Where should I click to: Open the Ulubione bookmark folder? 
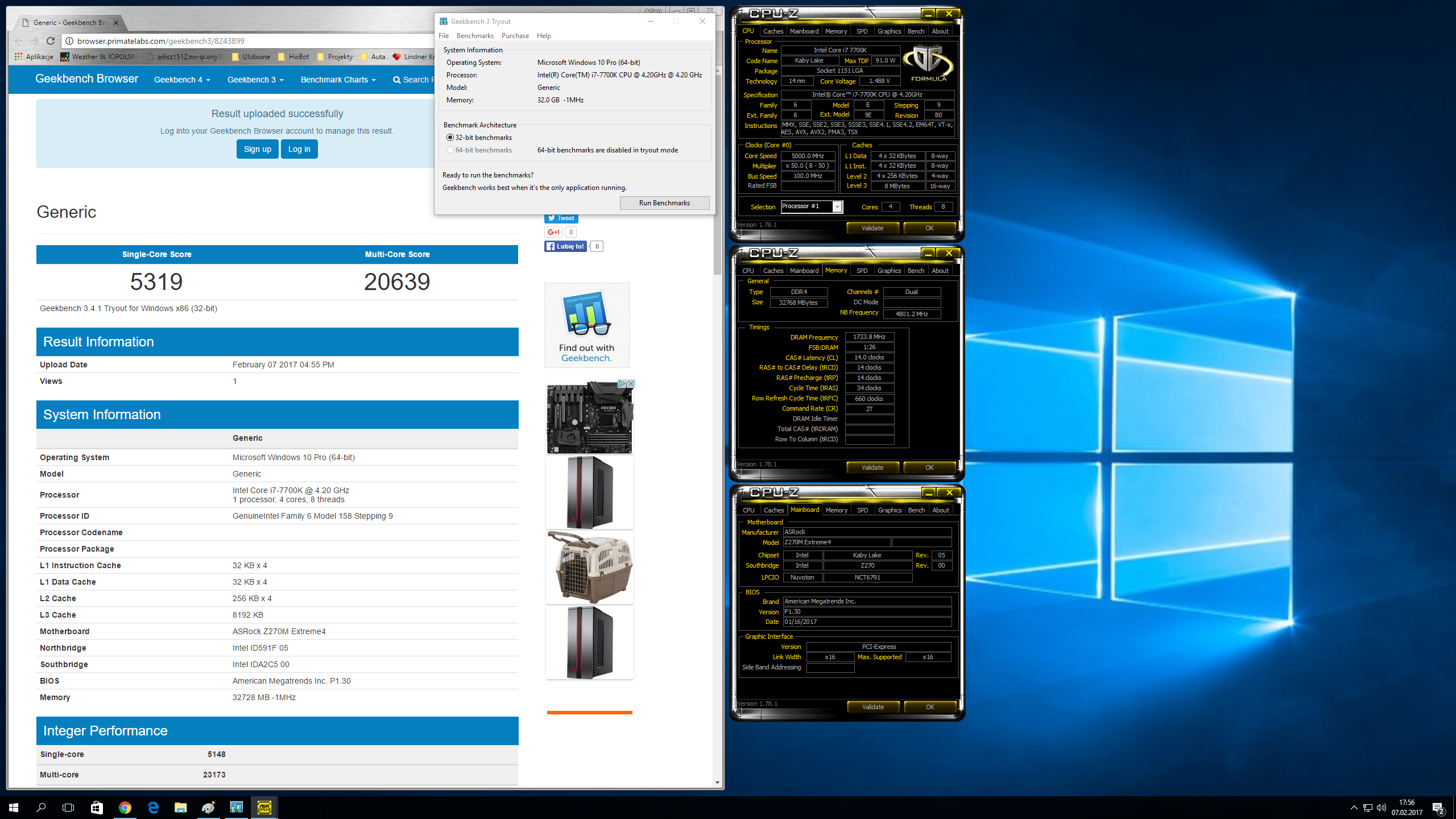tap(251, 57)
